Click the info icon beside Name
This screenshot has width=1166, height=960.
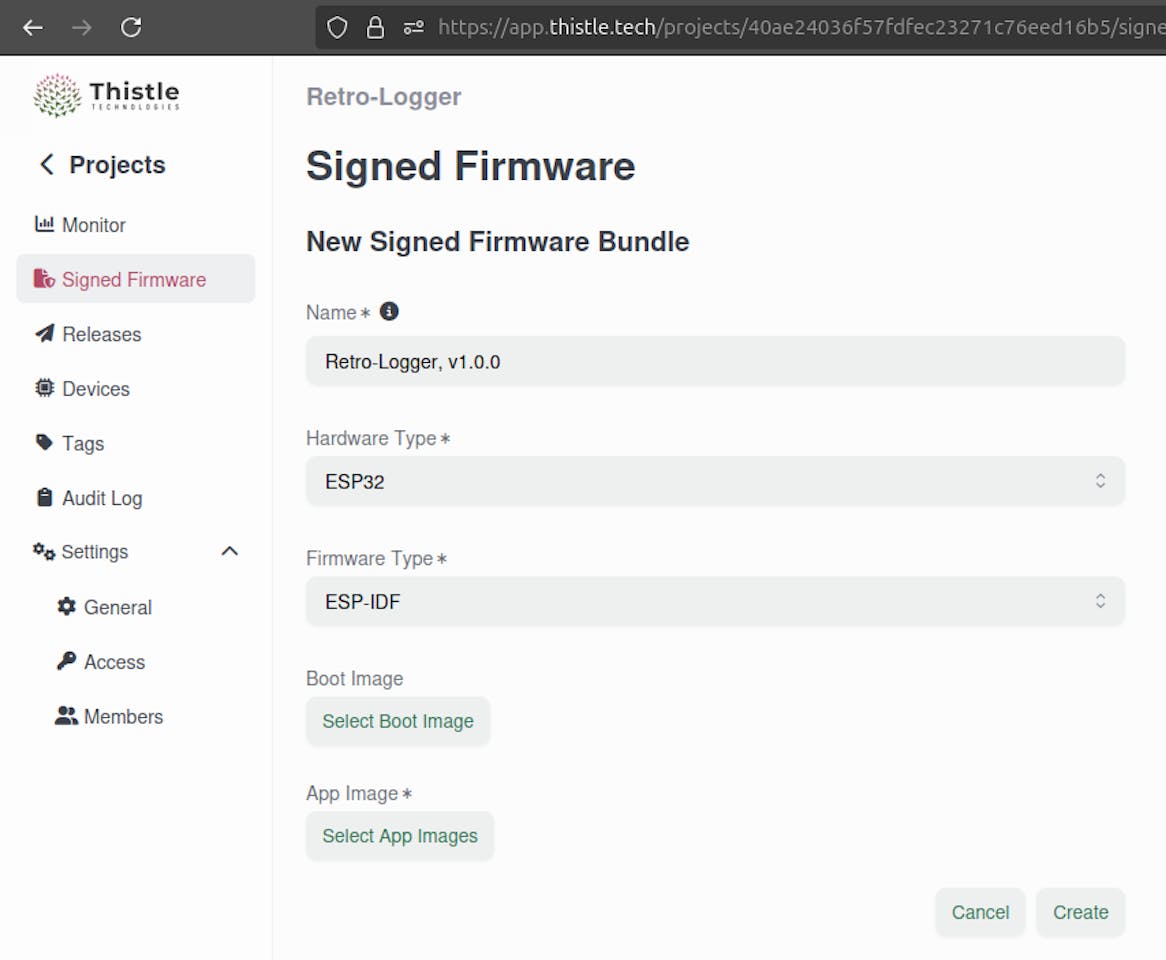click(390, 311)
